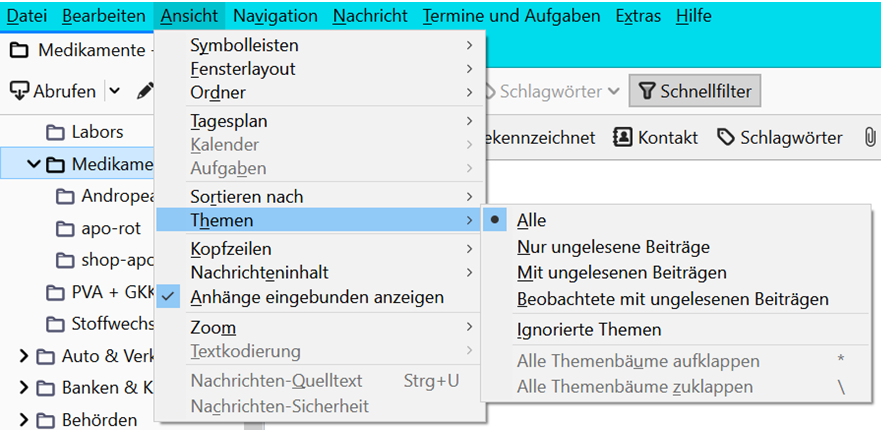The height and width of the screenshot is (430, 881).
Task: Click the Kontakt filter person icon
Action: (x=622, y=138)
